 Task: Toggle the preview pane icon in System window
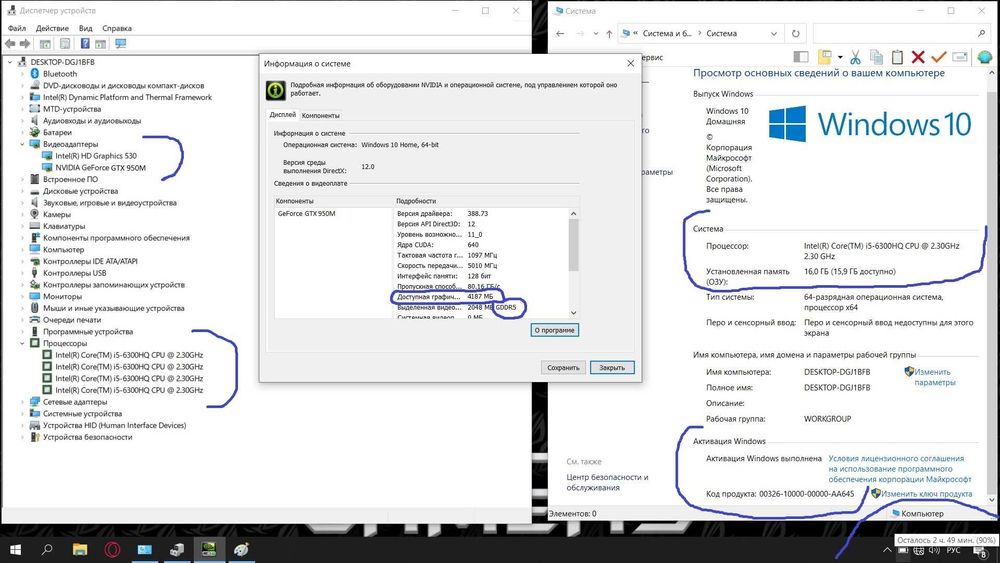click(x=801, y=57)
